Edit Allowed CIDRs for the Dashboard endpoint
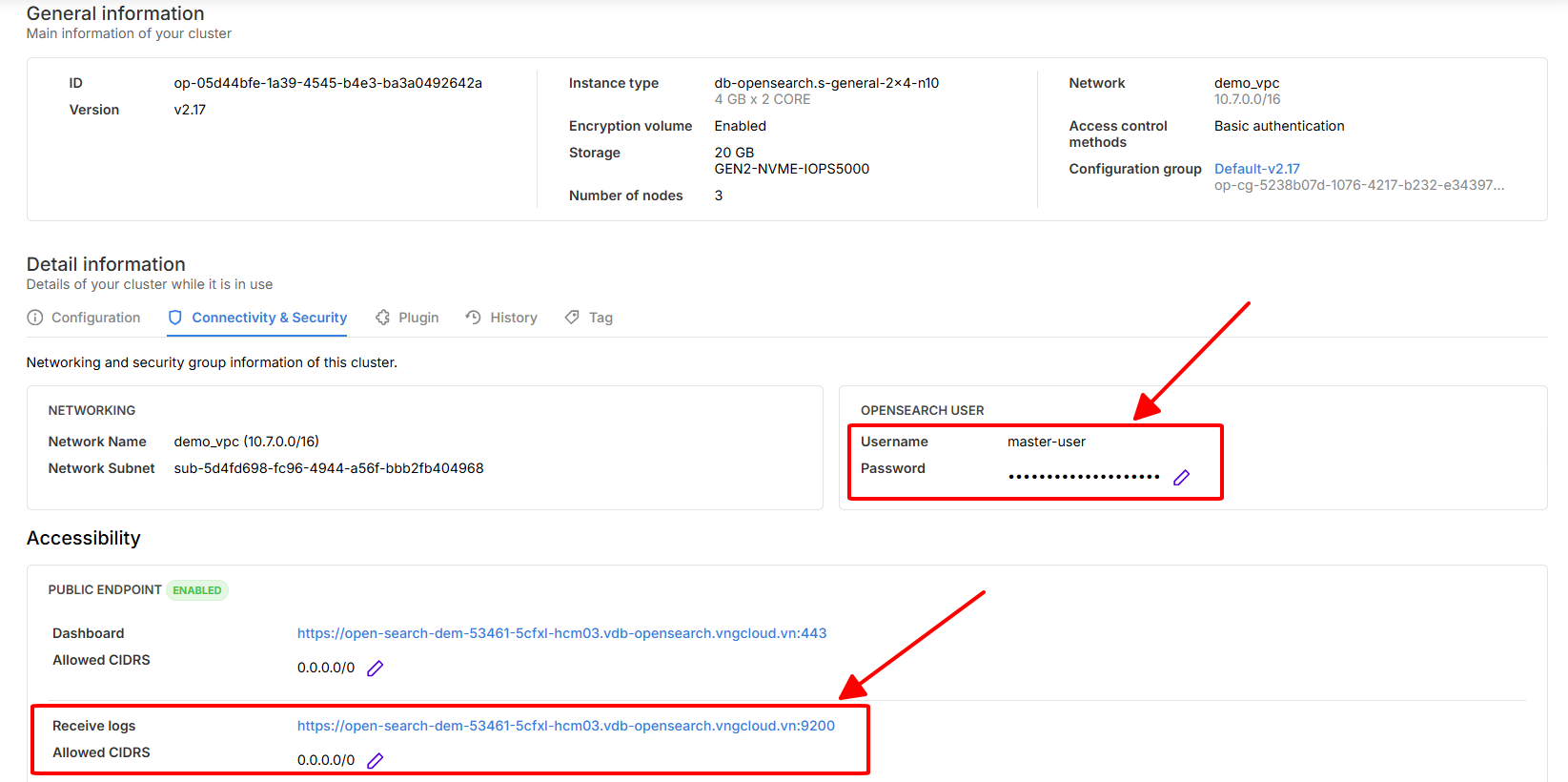This screenshot has width=1568, height=782. 375,669
